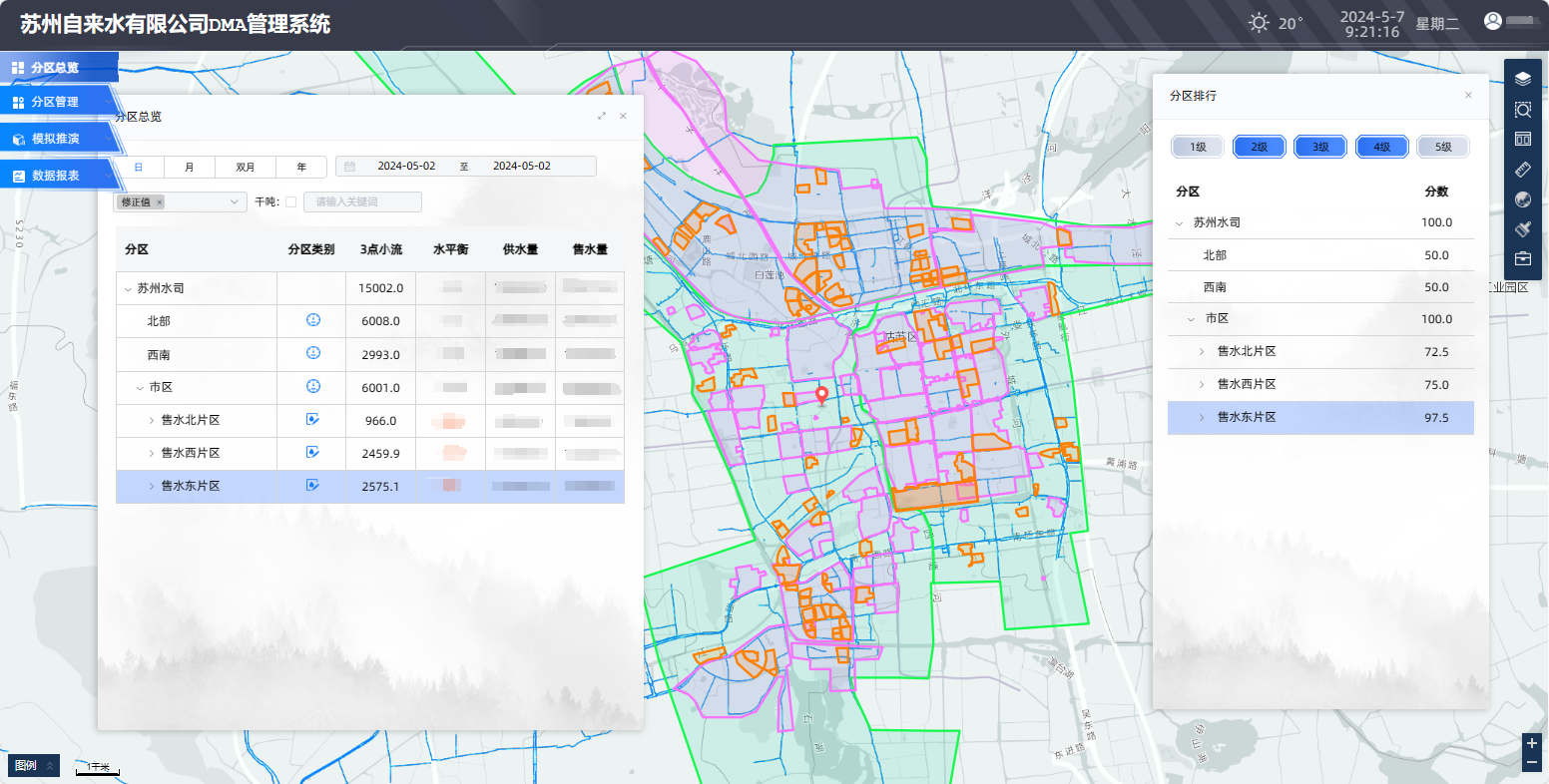Expand 售水北片区 row in overview table
The image size is (1549, 784).
point(152,421)
